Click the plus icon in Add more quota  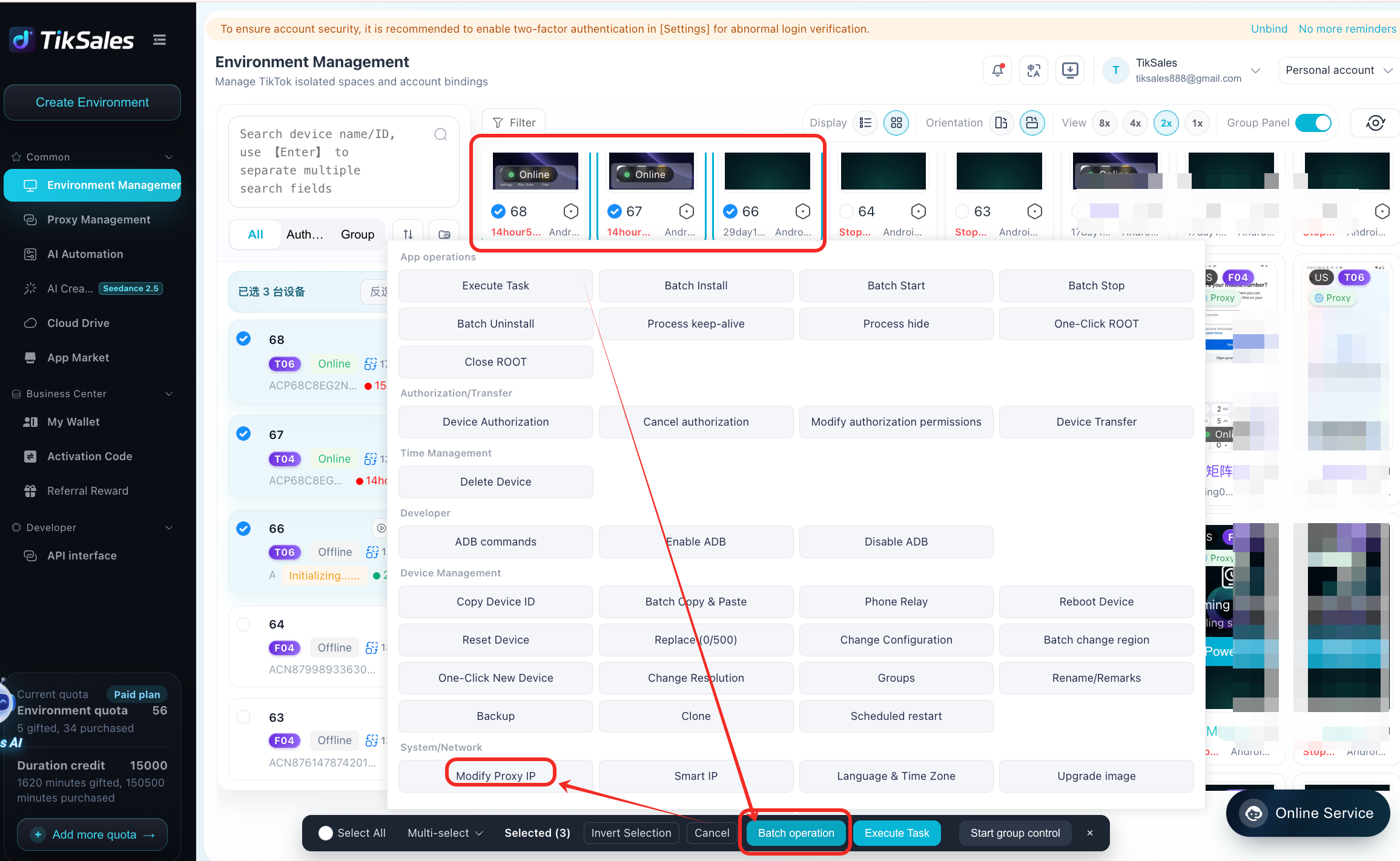coord(38,834)
